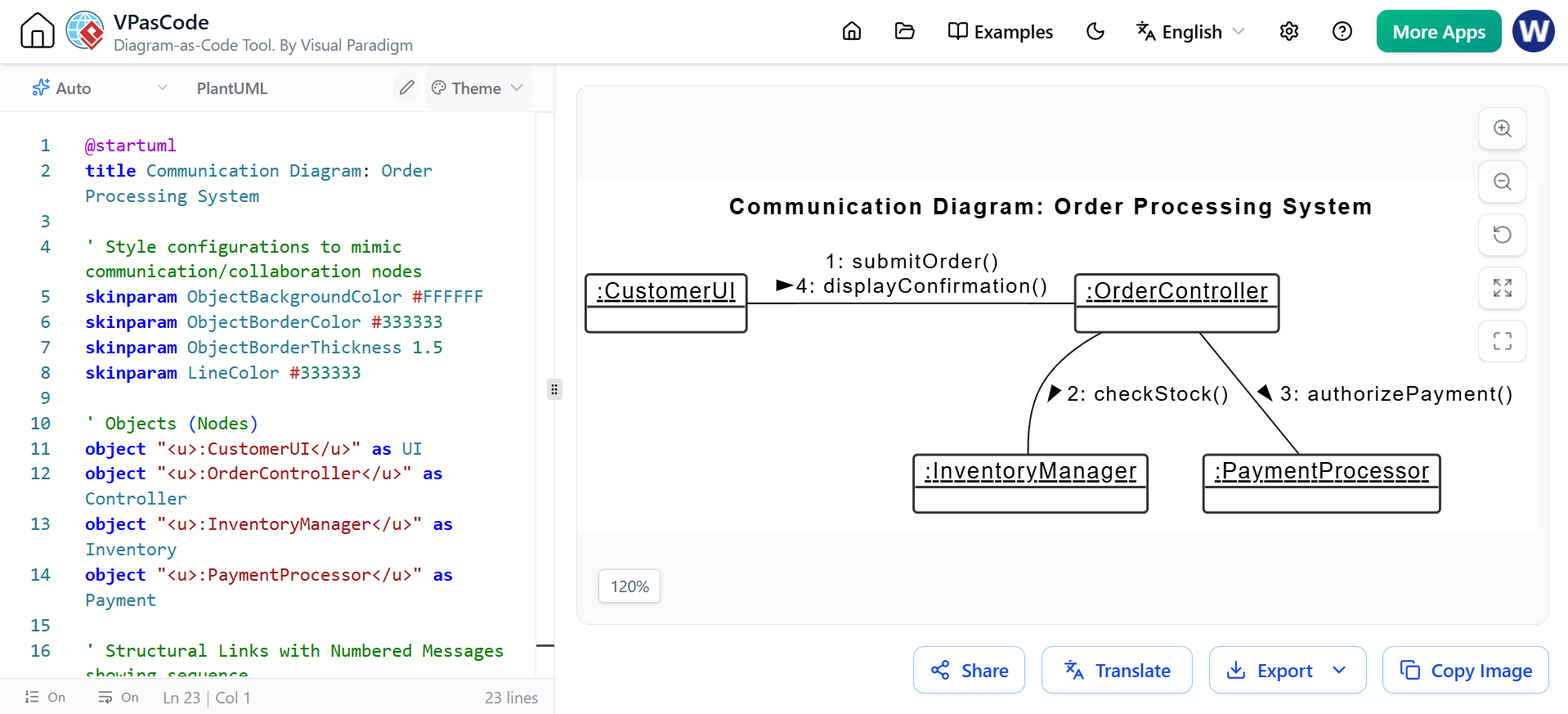Click the Translate button
The height and width of the screenshot is (714, 1568).
click(x=1117, y=670)
